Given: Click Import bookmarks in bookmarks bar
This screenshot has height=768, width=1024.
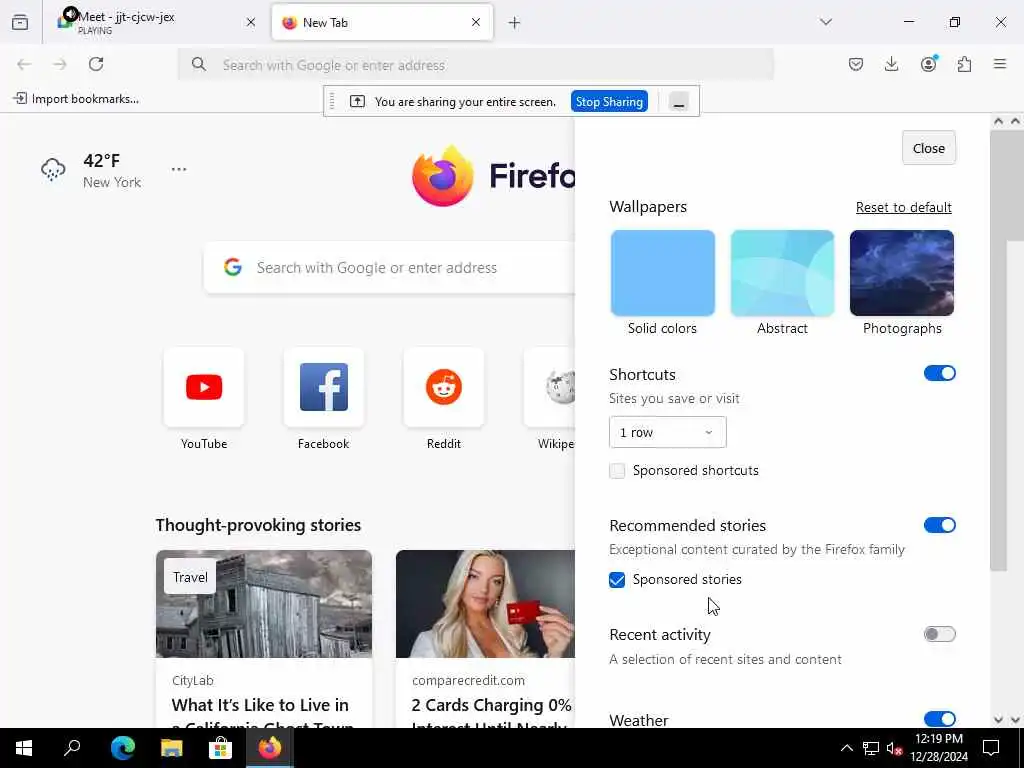Looking at the screenshot, I should coord(76,99).
